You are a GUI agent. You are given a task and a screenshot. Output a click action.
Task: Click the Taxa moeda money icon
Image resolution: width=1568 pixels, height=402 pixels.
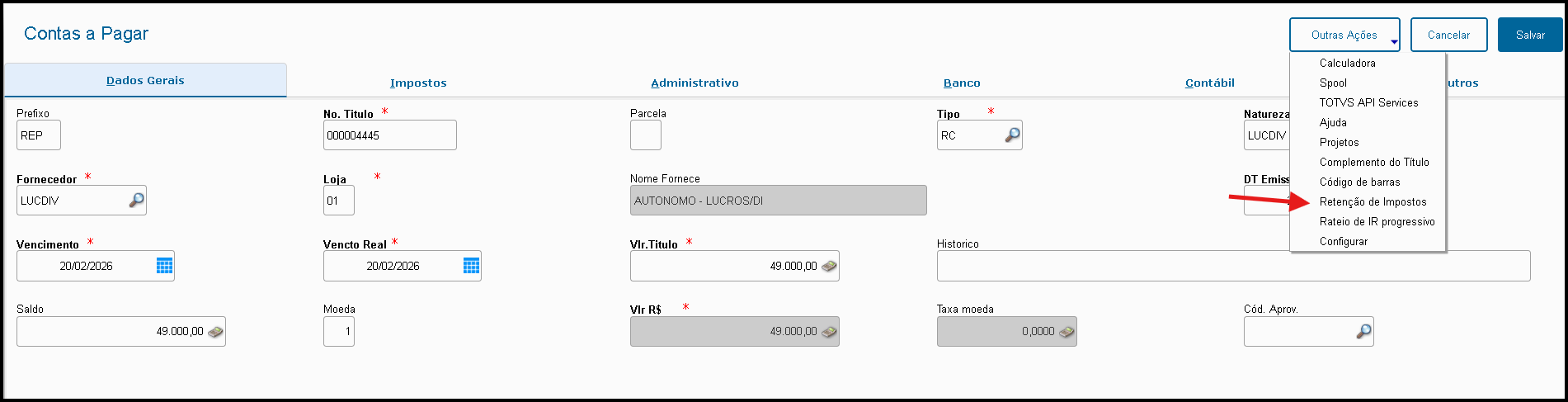point(1067,331)
